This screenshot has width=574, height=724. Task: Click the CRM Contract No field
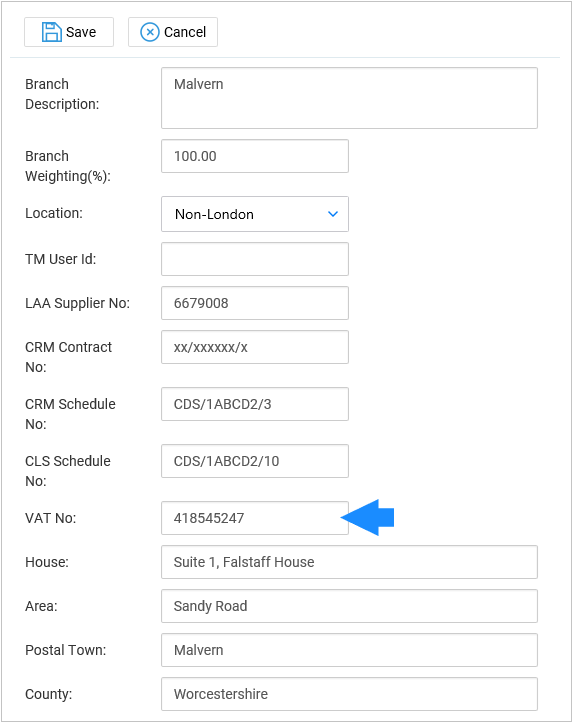tap(255, 347)
